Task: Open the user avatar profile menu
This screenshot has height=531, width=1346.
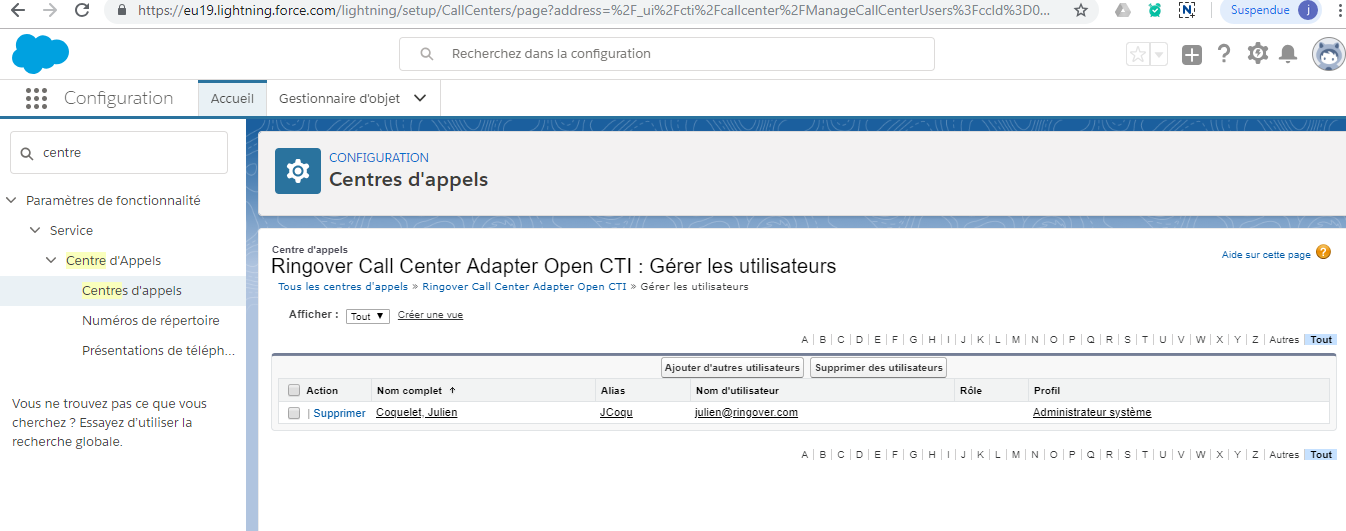Action: 1328,54
